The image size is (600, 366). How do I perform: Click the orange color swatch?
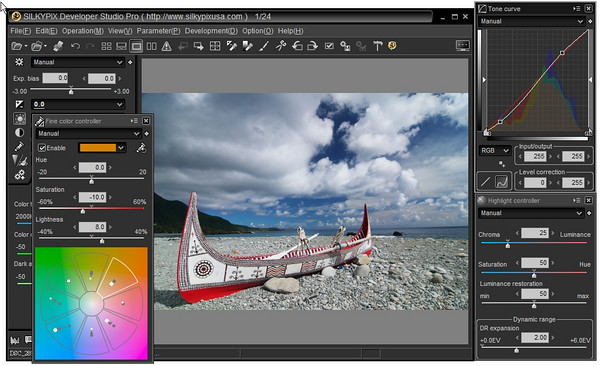(x=98, y=148)
